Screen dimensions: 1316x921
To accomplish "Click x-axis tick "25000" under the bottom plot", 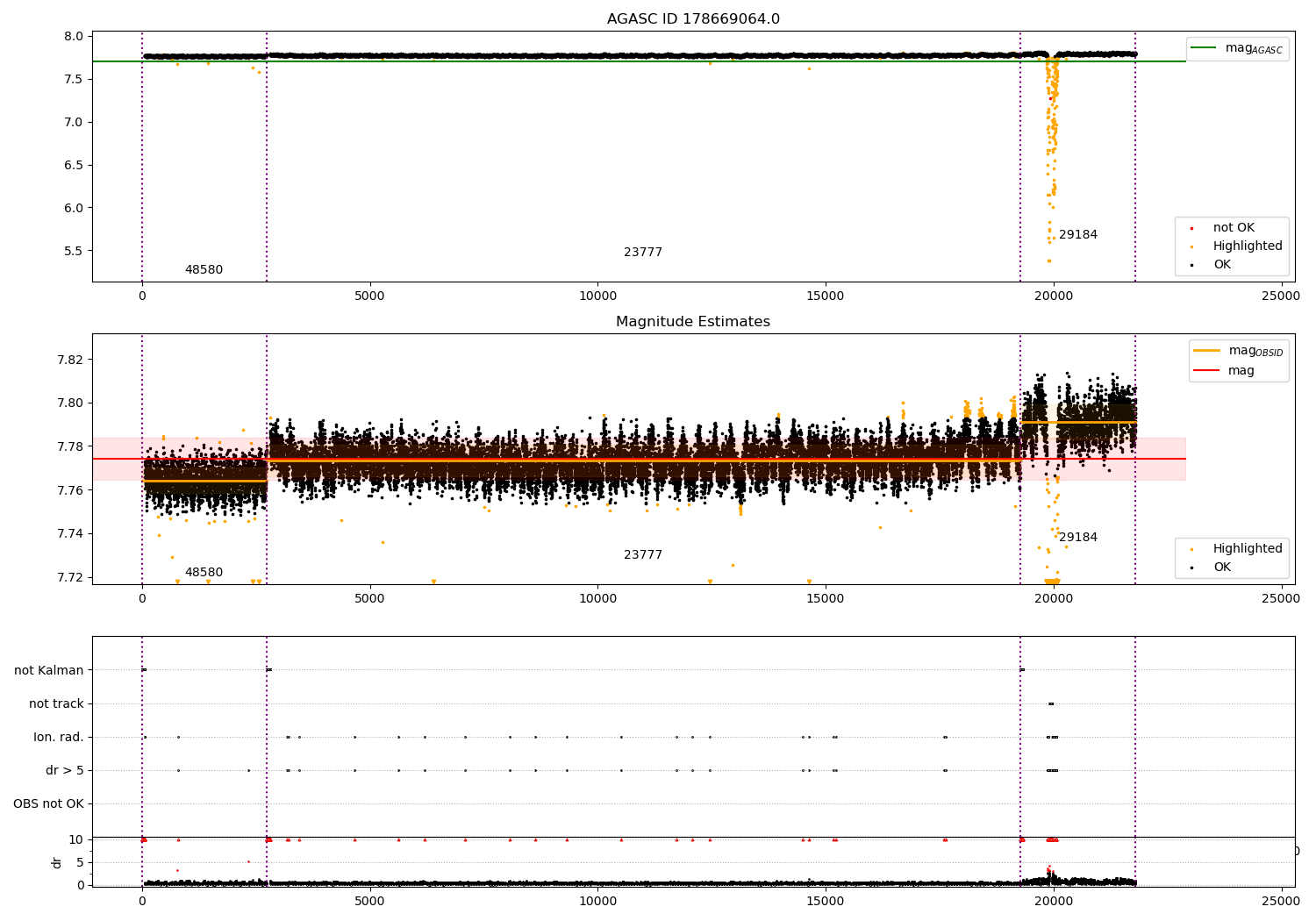I will [1281, 901].
